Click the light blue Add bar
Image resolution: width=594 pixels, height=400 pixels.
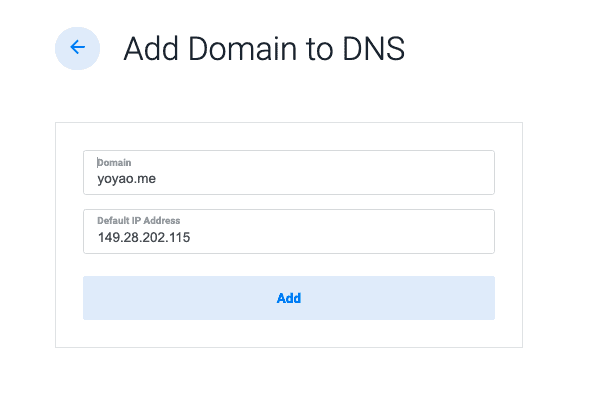(289, 298)
